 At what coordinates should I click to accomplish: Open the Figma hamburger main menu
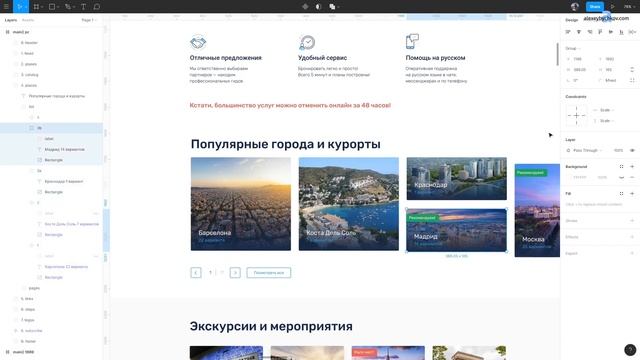coord(6,7)
